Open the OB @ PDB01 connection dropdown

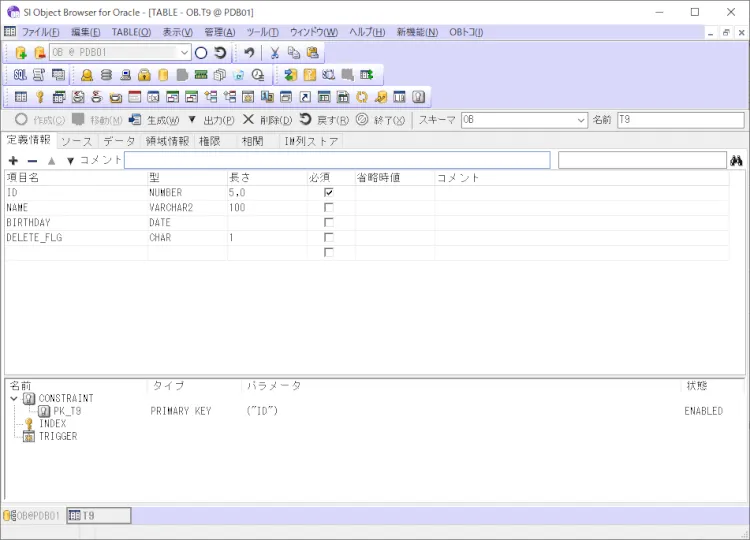click(x=184, y=53)
